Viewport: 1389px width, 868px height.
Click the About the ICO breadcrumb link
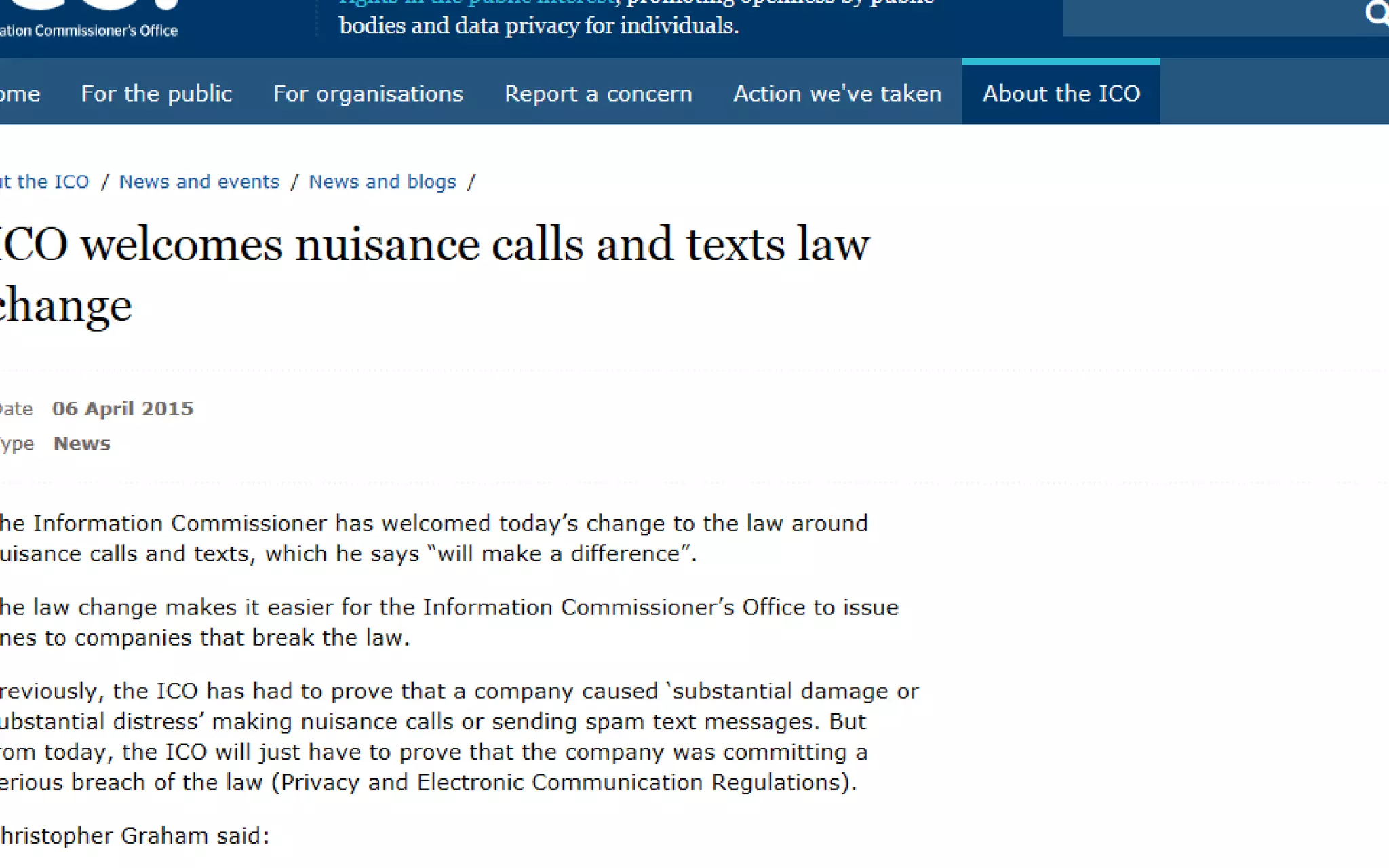[x=45, y=182]
